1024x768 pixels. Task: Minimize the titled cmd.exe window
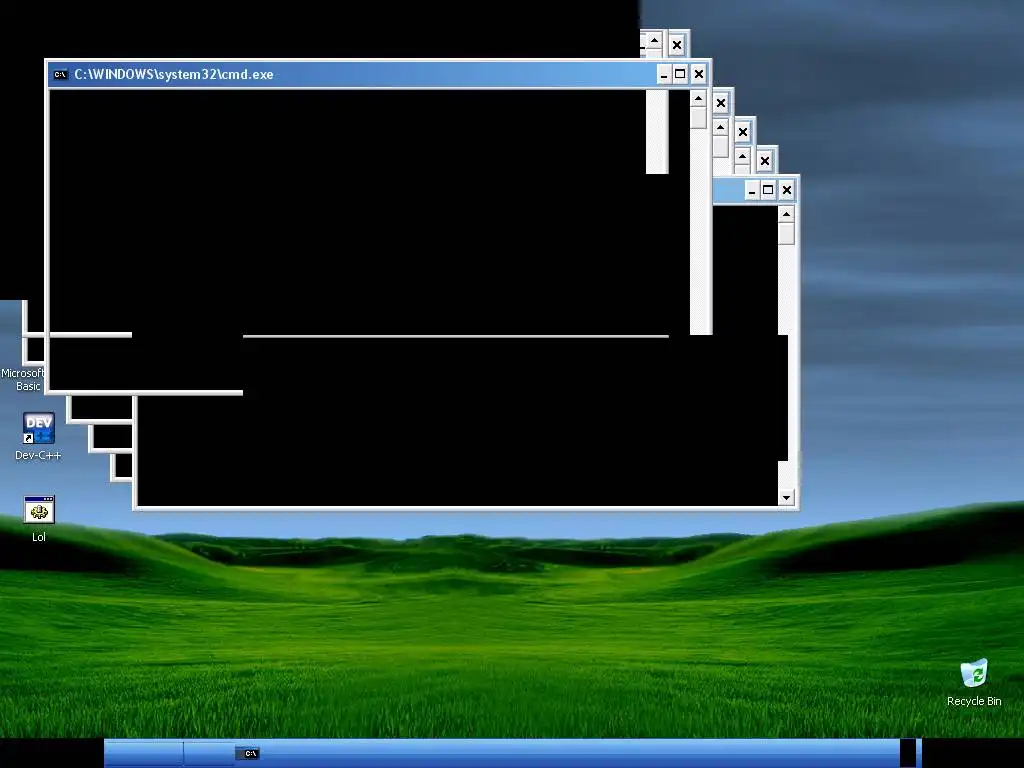(x=664, y=74)
